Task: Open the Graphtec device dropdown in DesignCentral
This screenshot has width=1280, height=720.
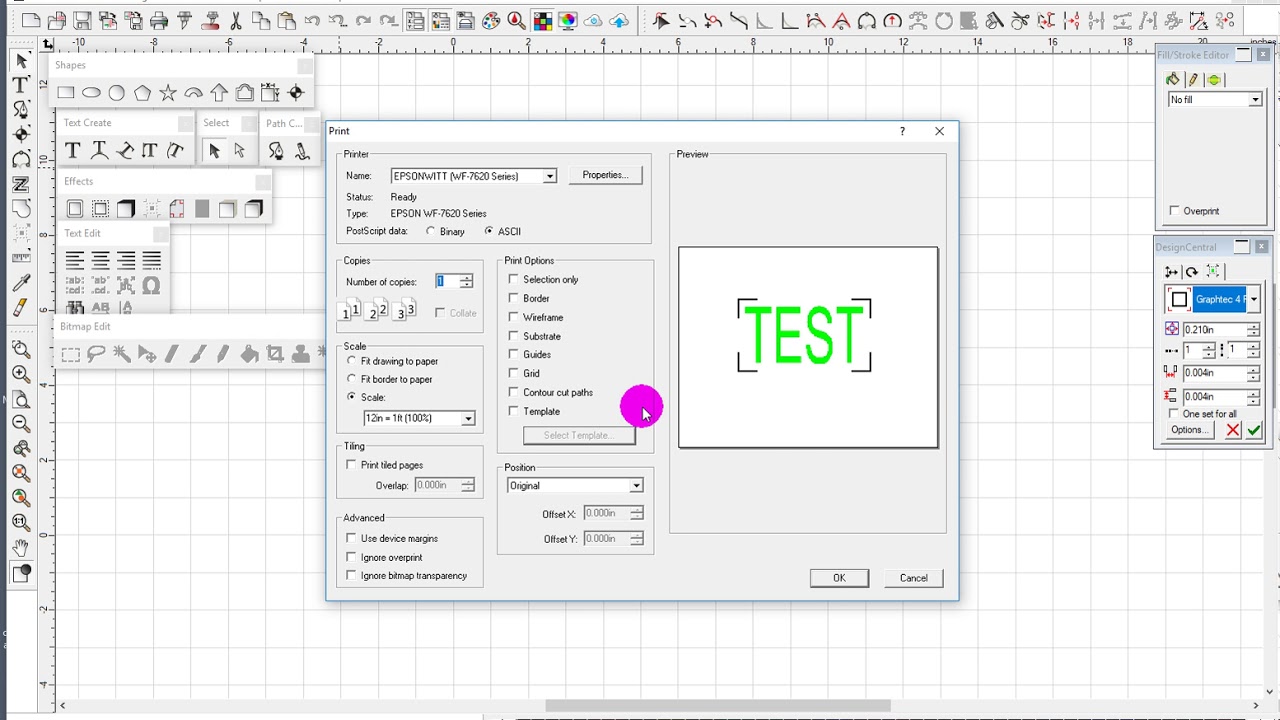Action: pyautogui.click(x=1253, y=299)
